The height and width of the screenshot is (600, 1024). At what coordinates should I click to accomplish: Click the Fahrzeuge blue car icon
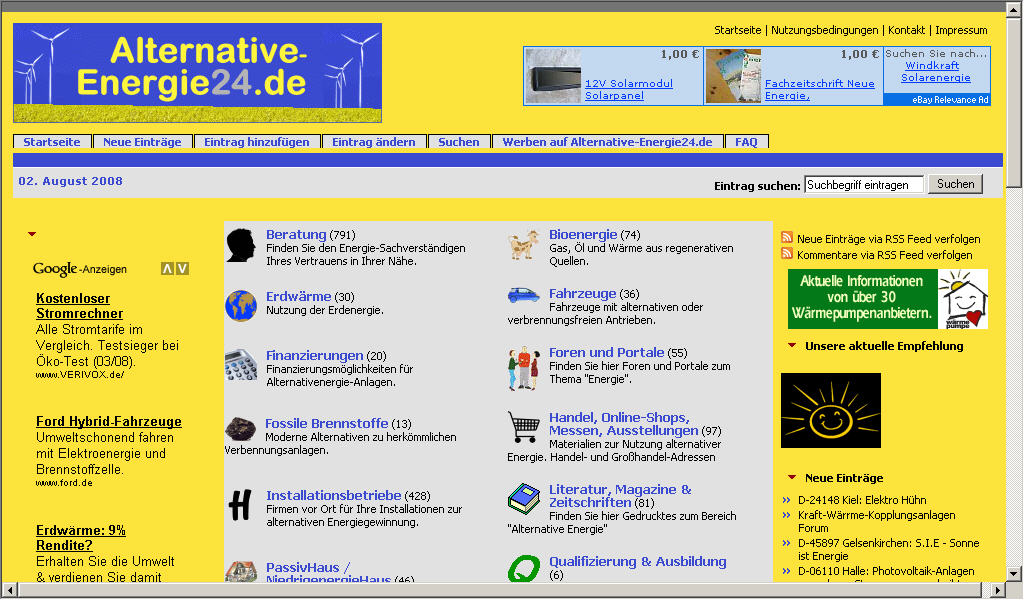523,295
